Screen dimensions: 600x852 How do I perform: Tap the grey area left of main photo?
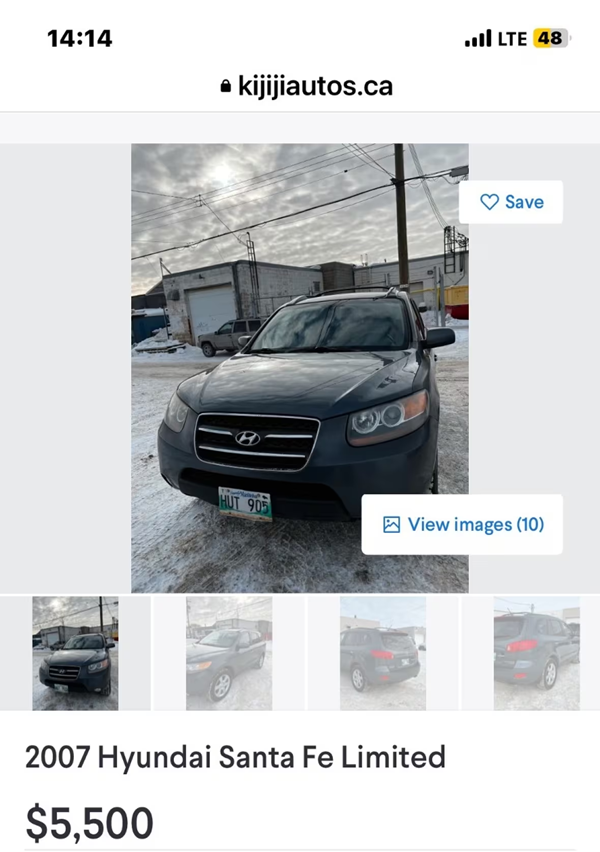tap(65, 368)
